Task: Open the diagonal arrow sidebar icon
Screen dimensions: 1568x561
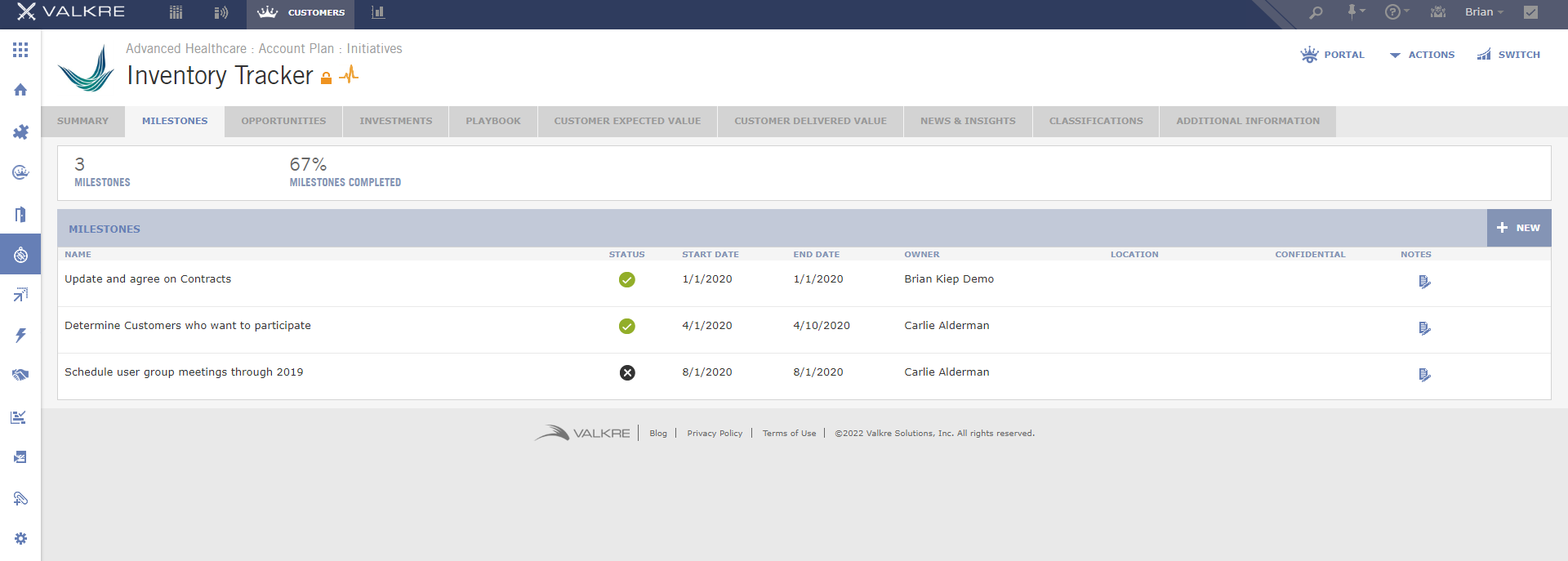Action: point(20,295)
